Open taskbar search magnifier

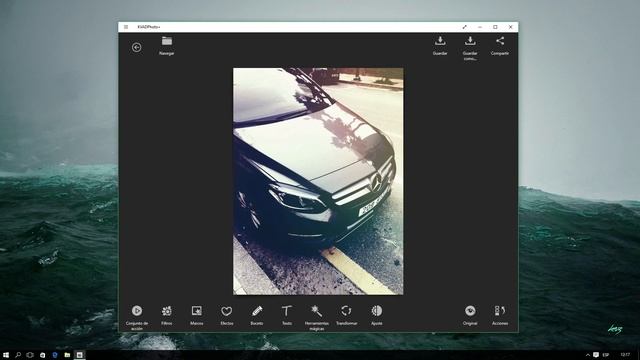coord(18,355)
